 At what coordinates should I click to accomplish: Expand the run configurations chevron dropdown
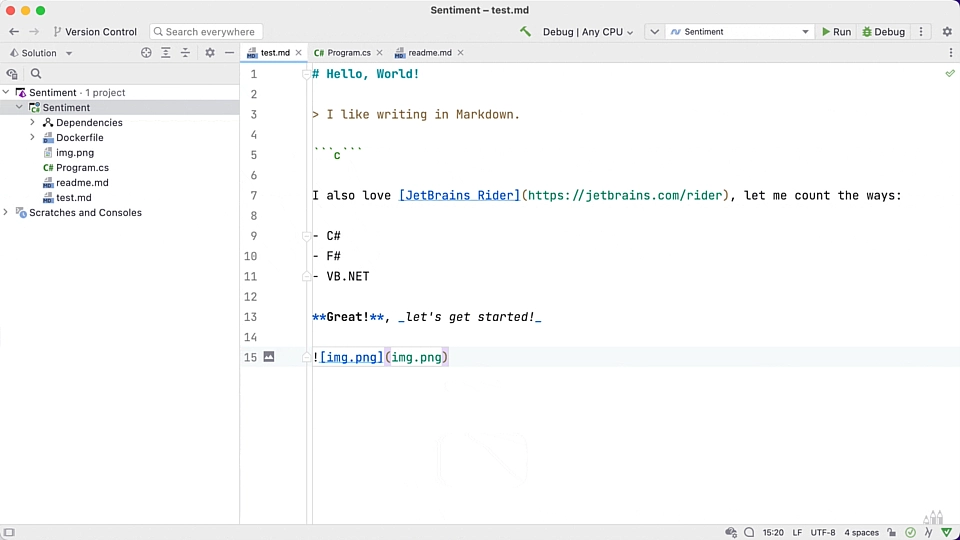click(x=654, y=32)
